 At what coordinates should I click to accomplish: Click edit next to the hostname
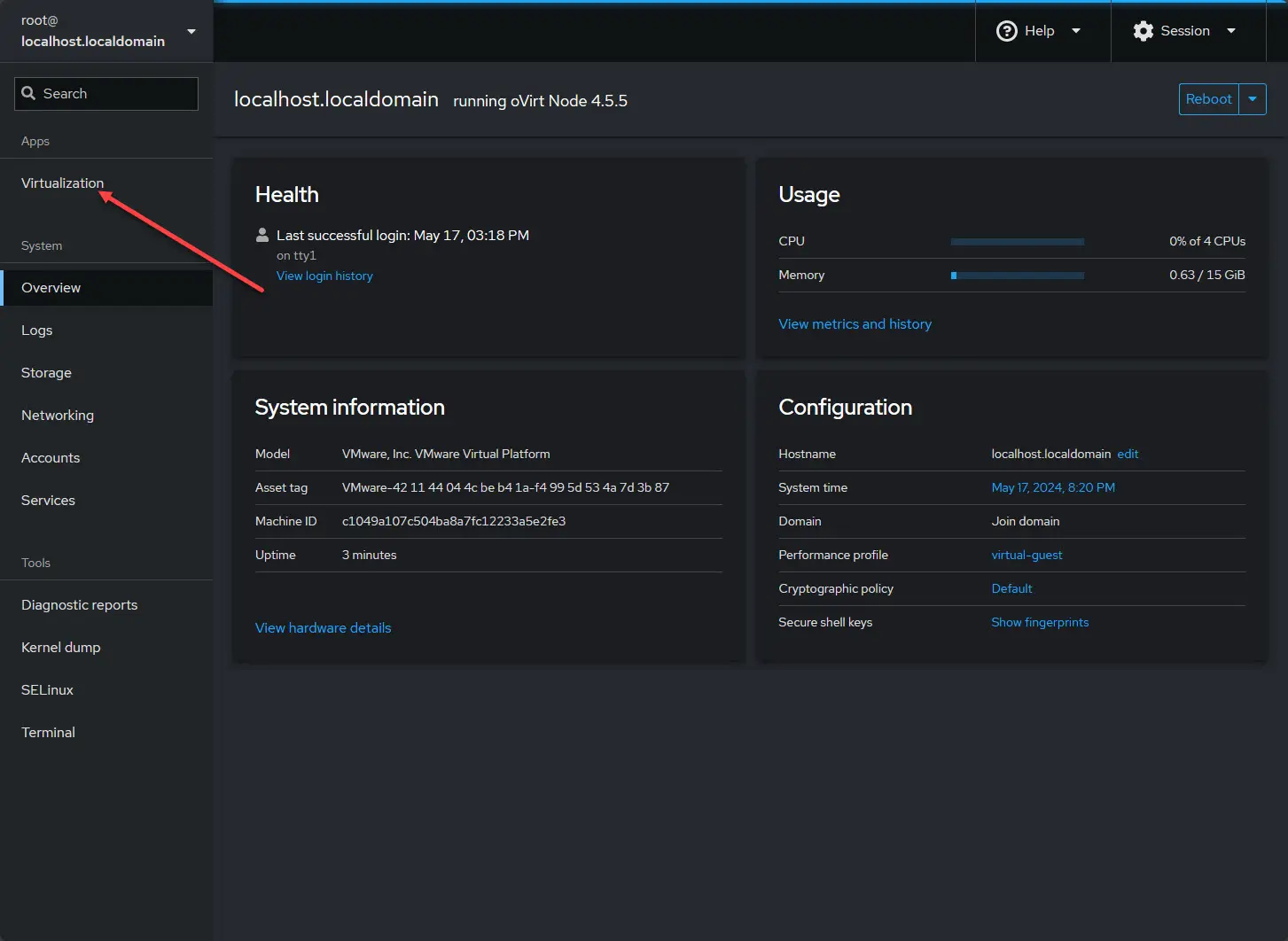[x=1128, y=454]
